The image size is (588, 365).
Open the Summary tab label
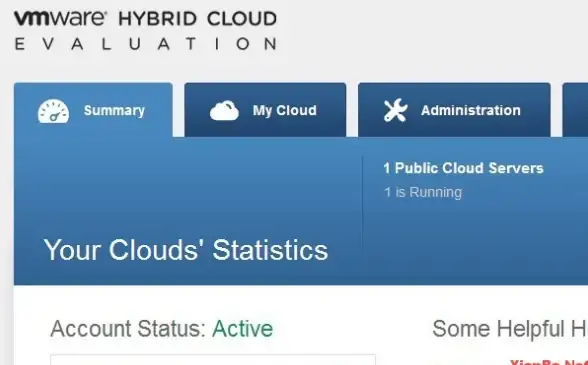pos(114,111)
